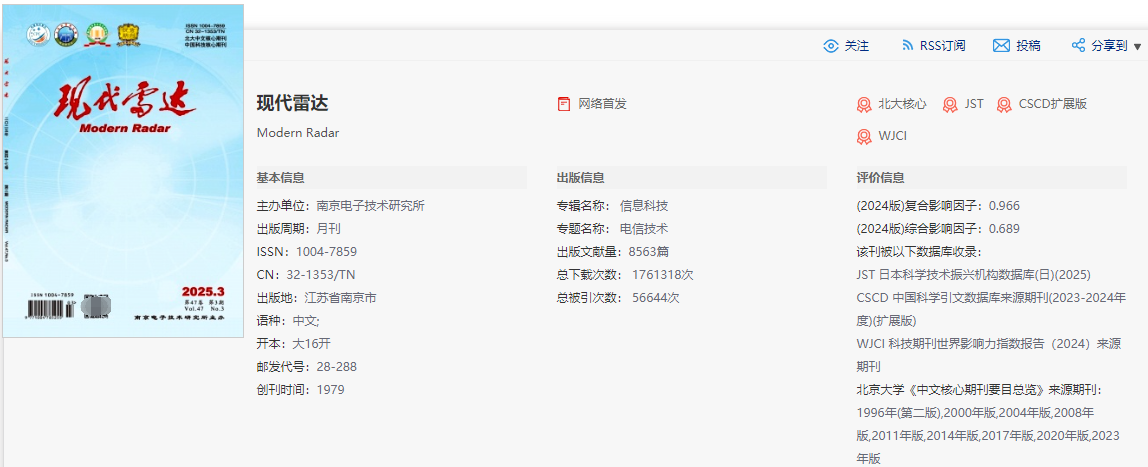1148x467 pixels.
Task: Click the Modern Radar subtitle
Action: (x=298, y=133)
